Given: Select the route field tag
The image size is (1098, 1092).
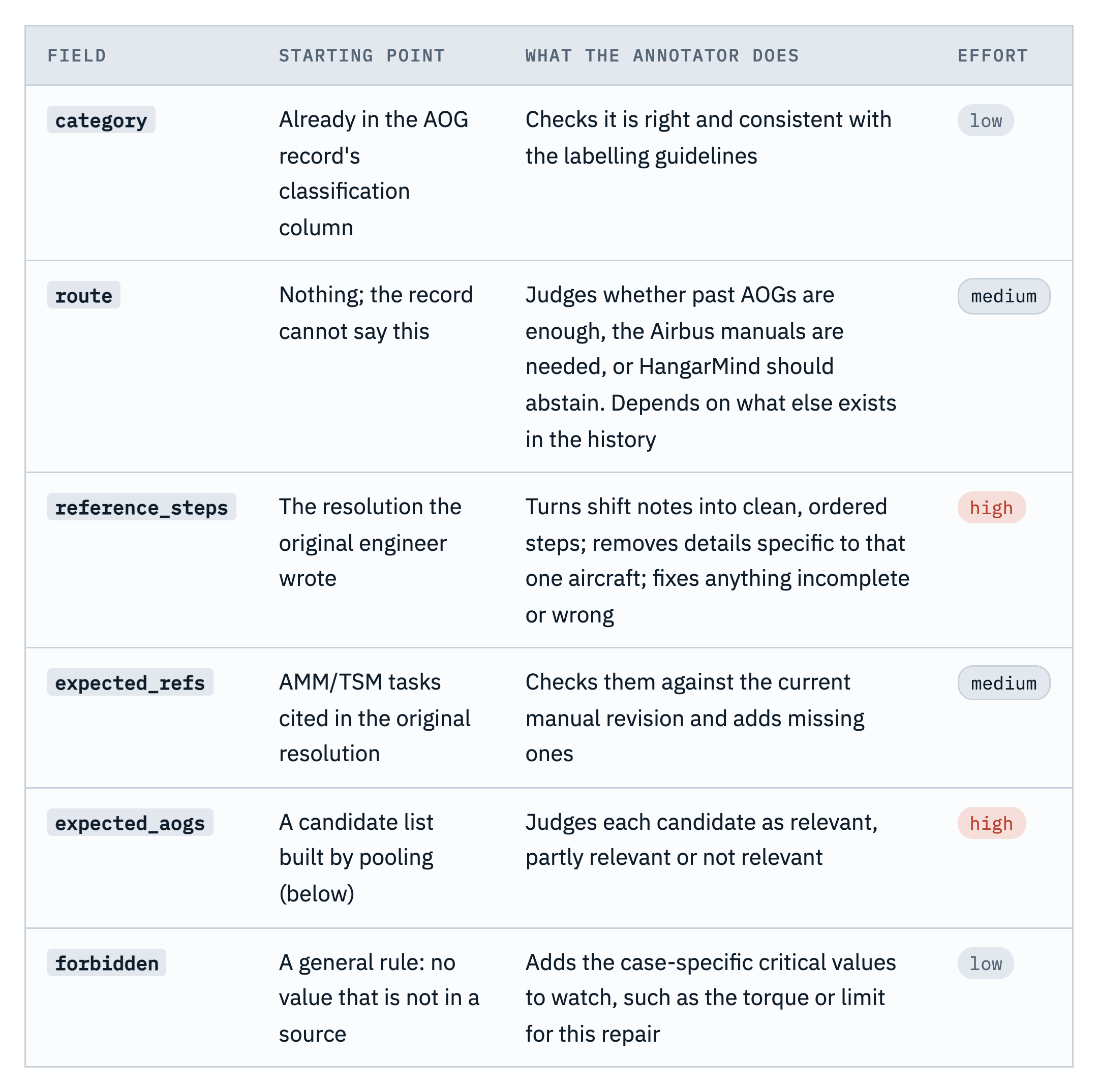Looking at the screenshot, I should [x=83, y=295].
